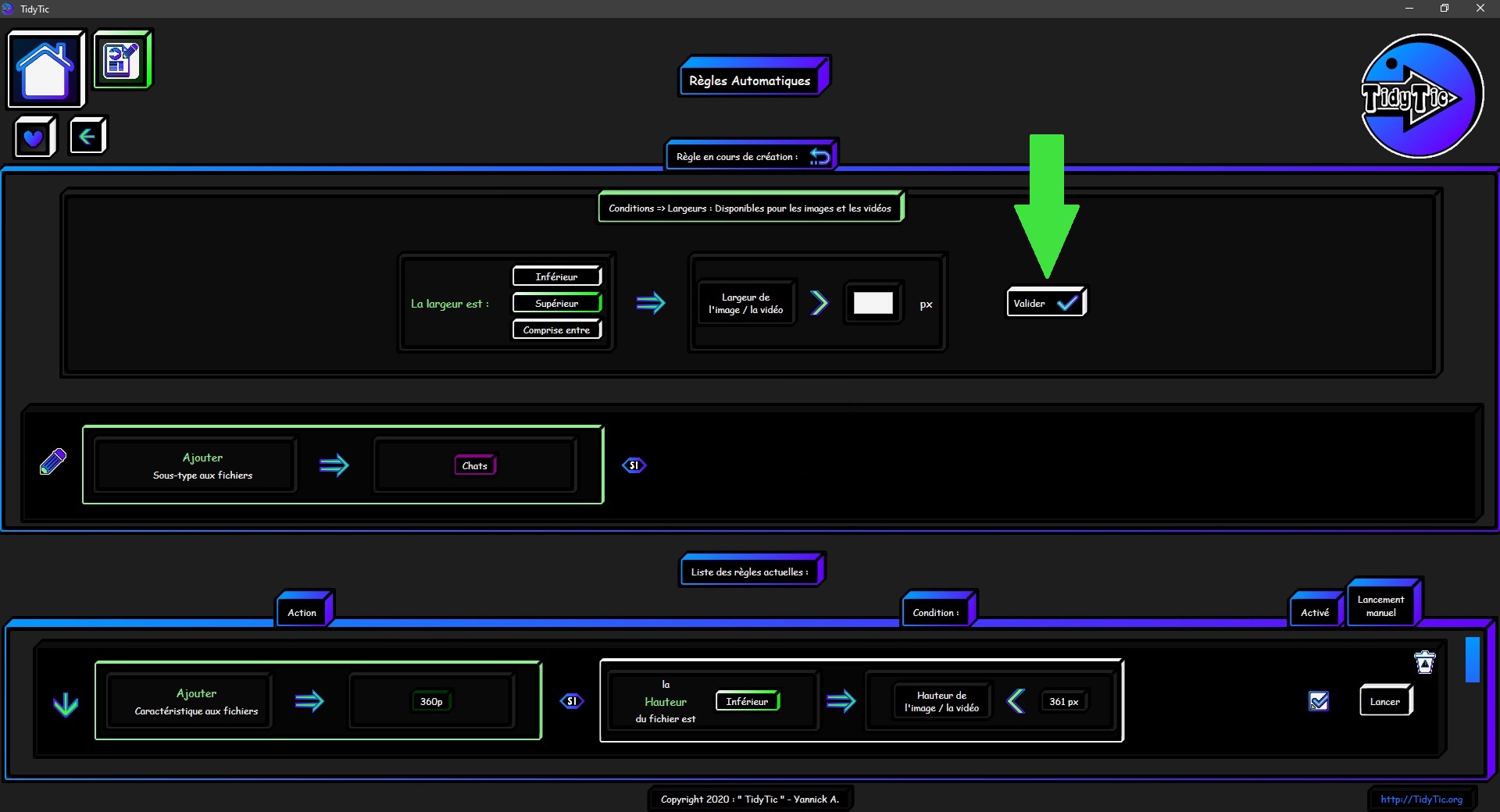The width and height of the screenshot is (1500, 812).
Task: Toggle the Activé checkbox for the 360p rule
Action: [x=1319, y=701]
